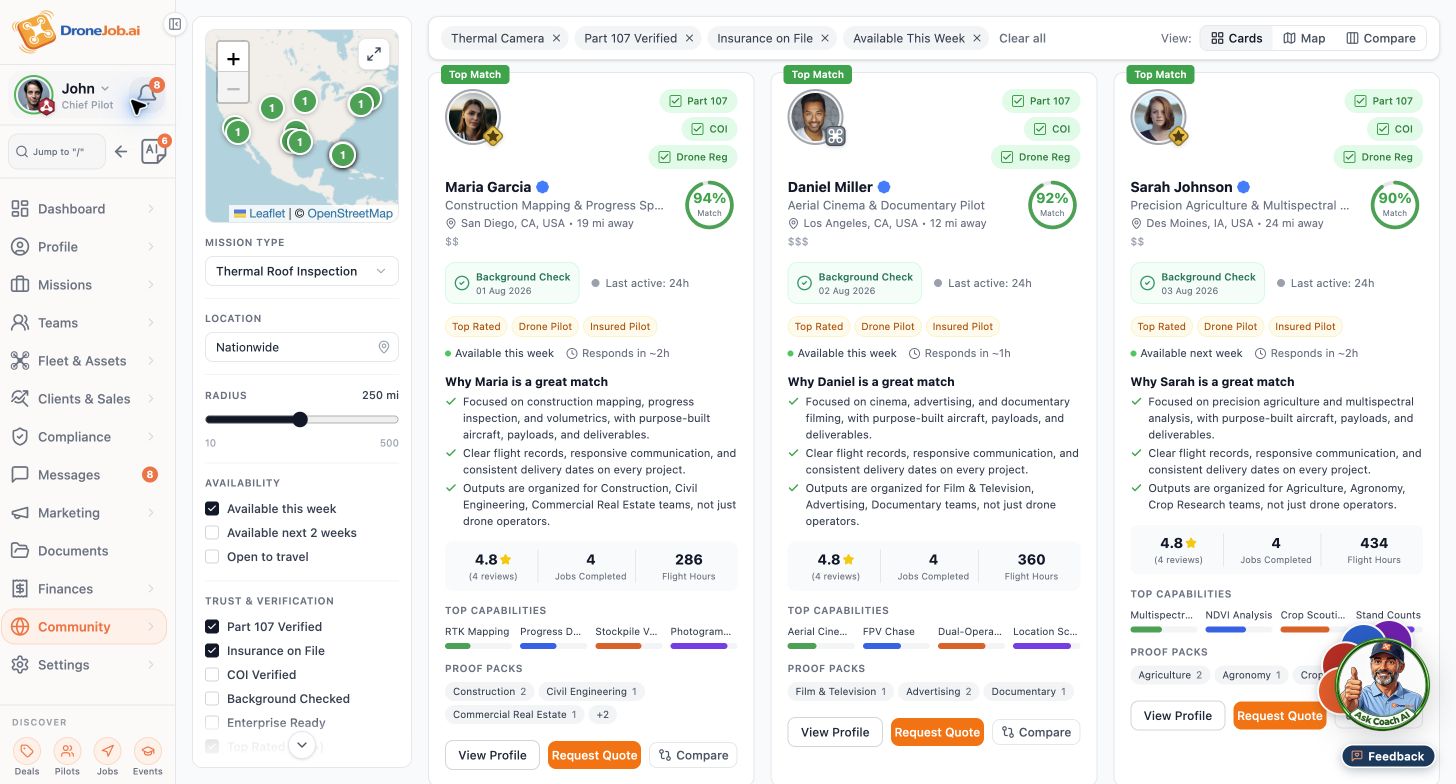Request a quote from Daniel Miller
The height and width of the screenshot is (784, 1456).
[x=937, y=732]
